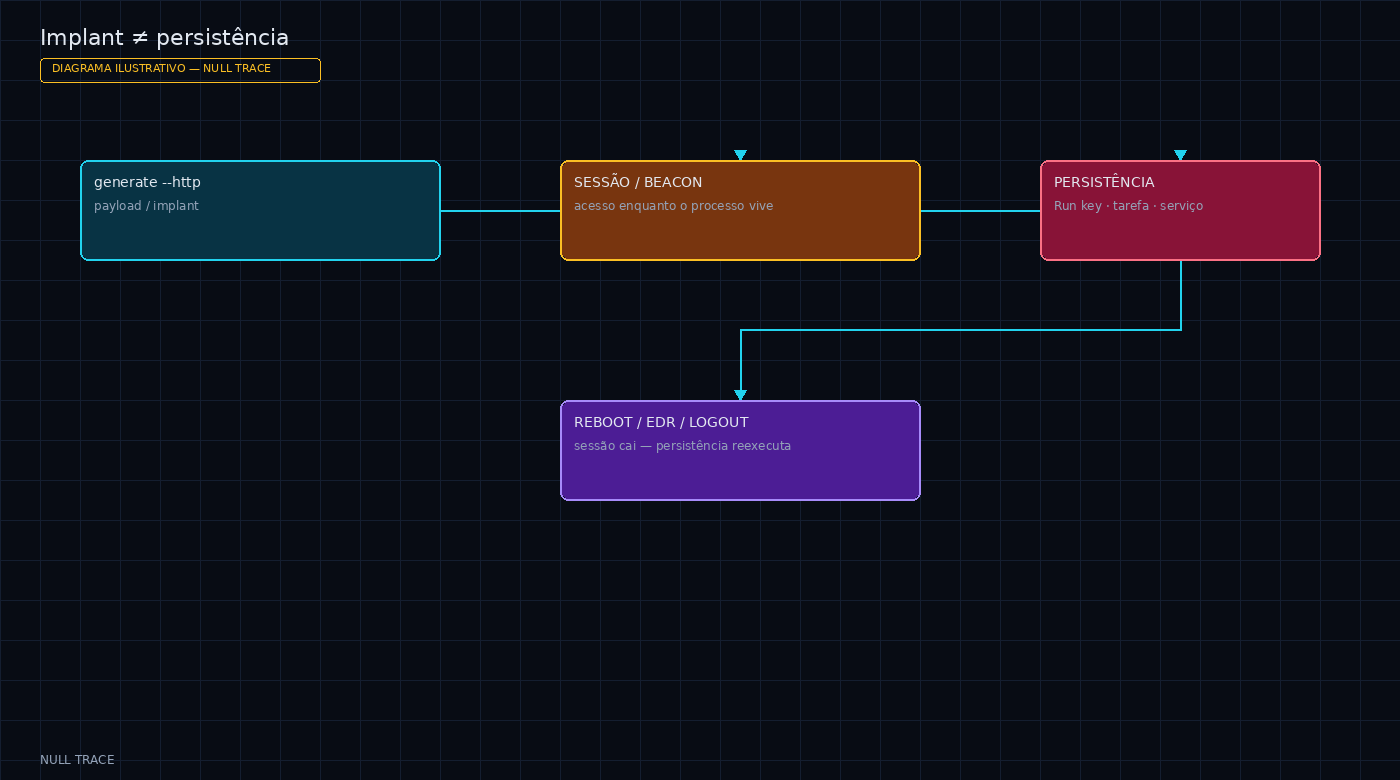
Task: Select the "DIAGRAMA ILUSTRATIVO — NULL TRACE" badge
Action: pyautogui.click(x=180, y=70)
